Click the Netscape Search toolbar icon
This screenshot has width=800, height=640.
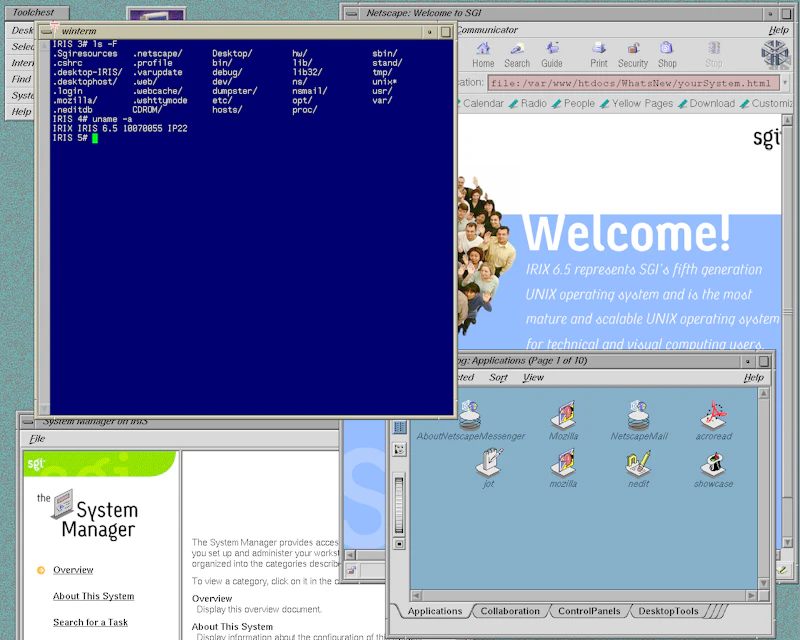pyautogui.click(x=517, y=55)
